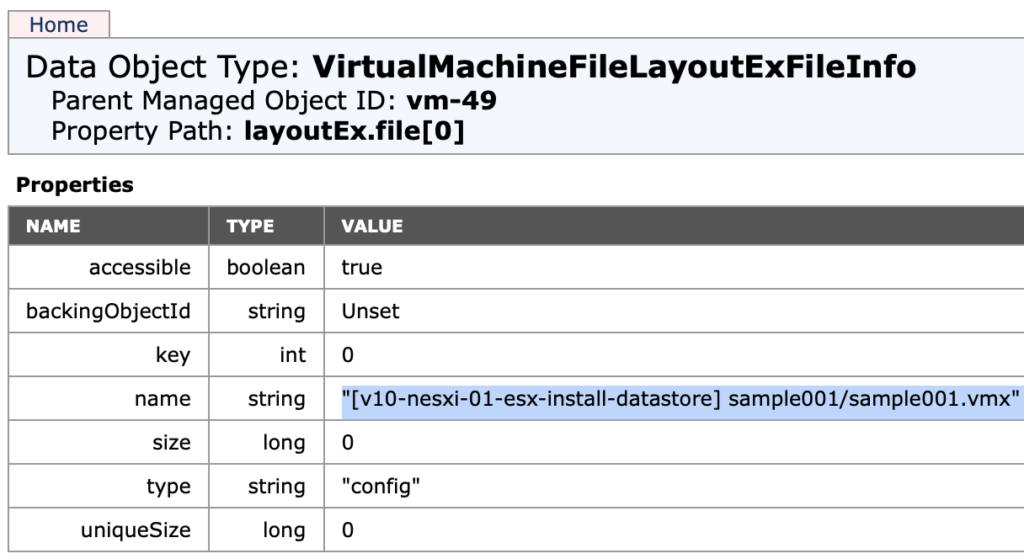Image resolution: width=1024 pixels, height=559 pixels.
Task: Click the TYPE column header
Action: [x=250, y=226]
